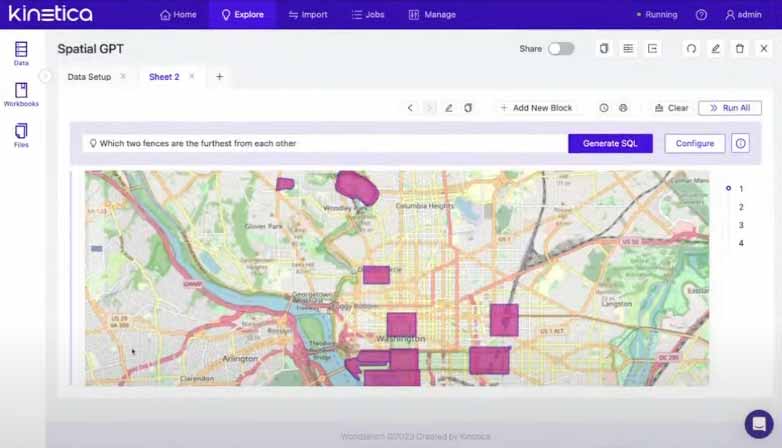Open the chat support bubble

(x=758, y=422)
